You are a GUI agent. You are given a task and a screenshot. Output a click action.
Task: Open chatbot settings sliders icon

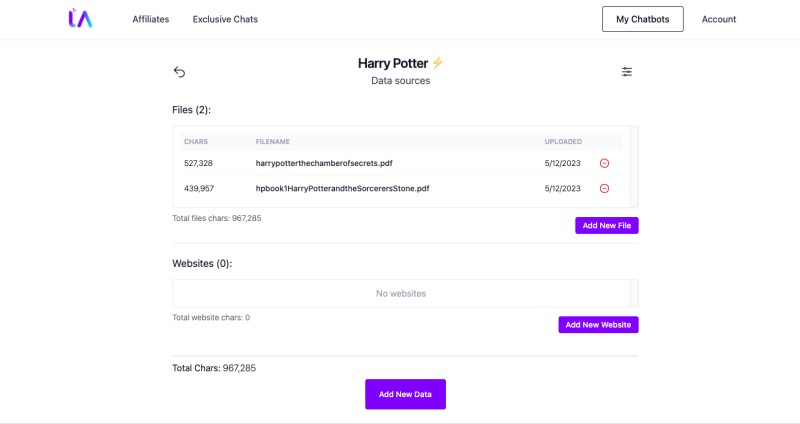coord(627,71)
